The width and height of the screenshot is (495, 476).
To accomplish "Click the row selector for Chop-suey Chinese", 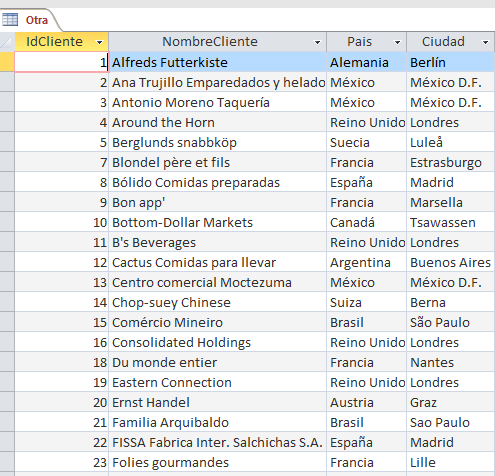I will point(7,302).
